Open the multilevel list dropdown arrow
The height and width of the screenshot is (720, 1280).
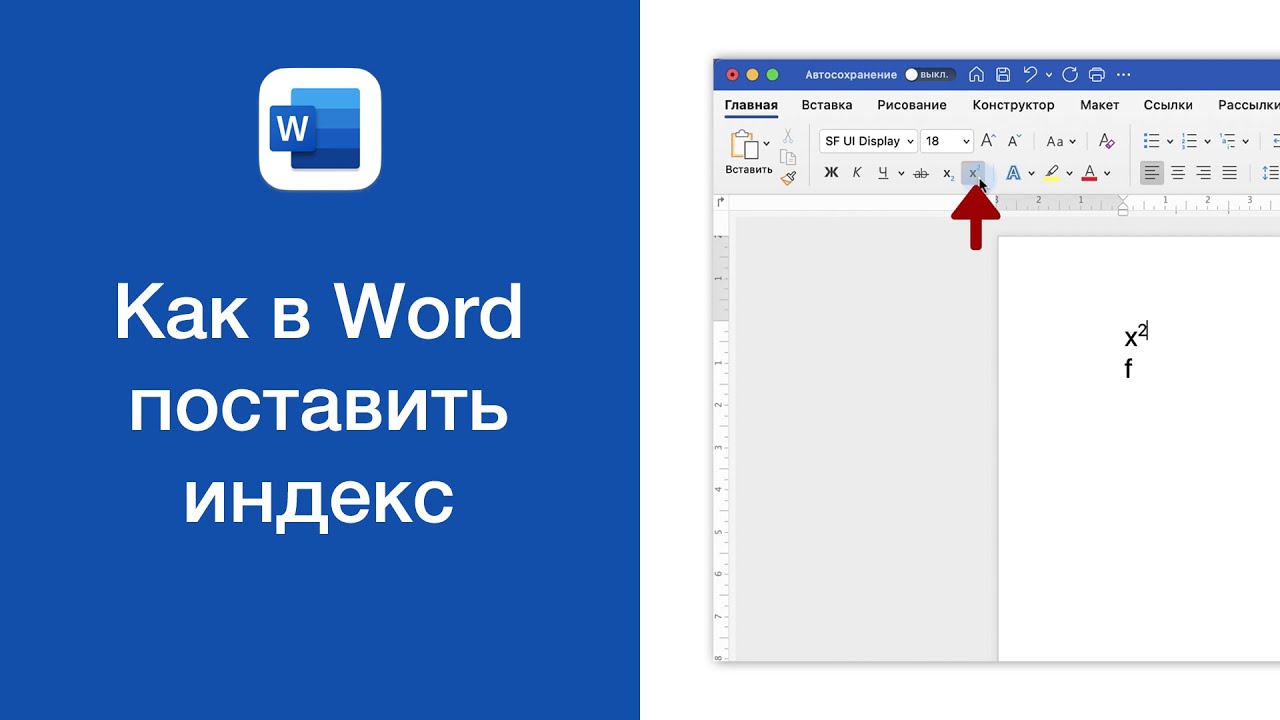[1246, 141]
